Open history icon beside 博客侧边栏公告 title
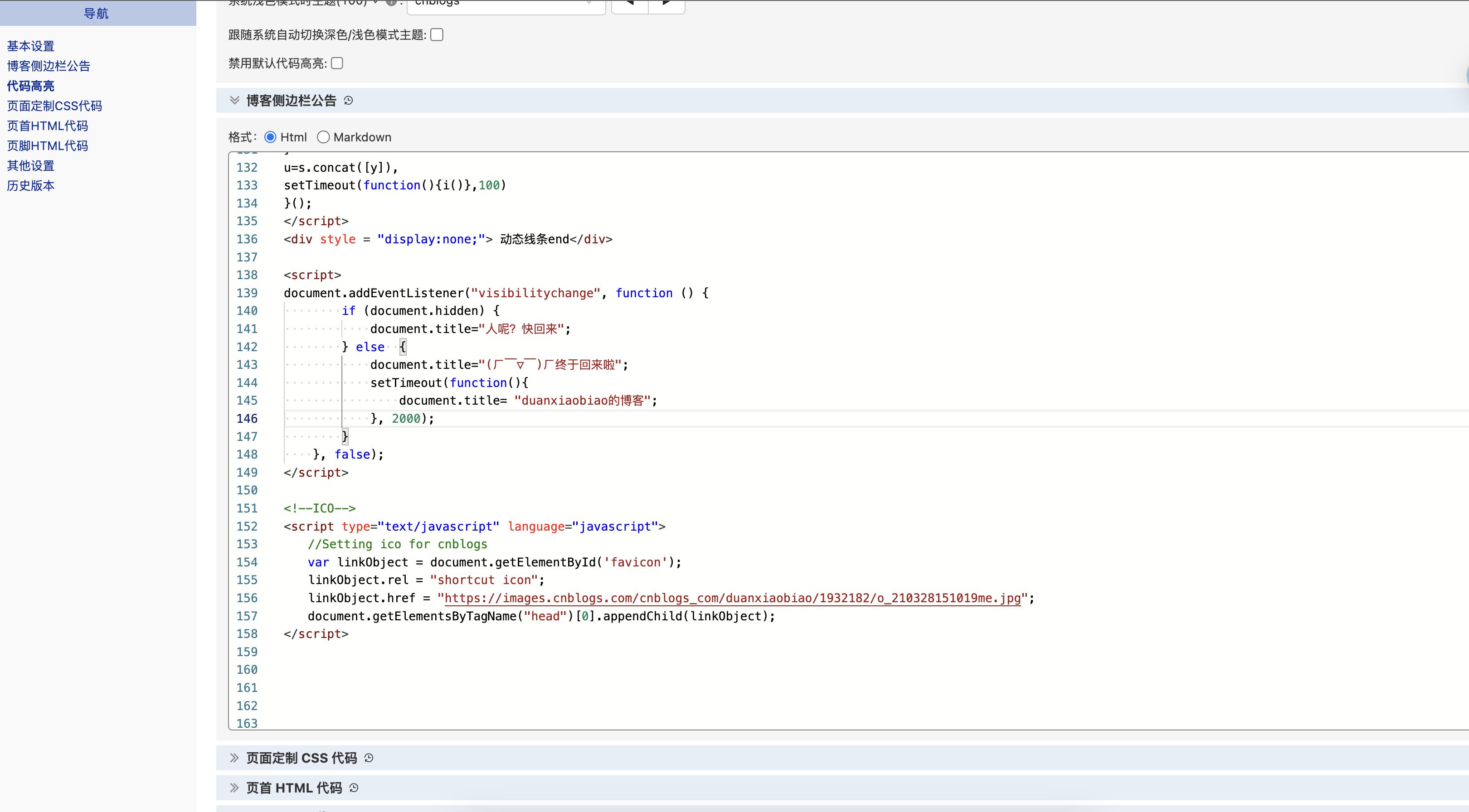 click(348, 101)
